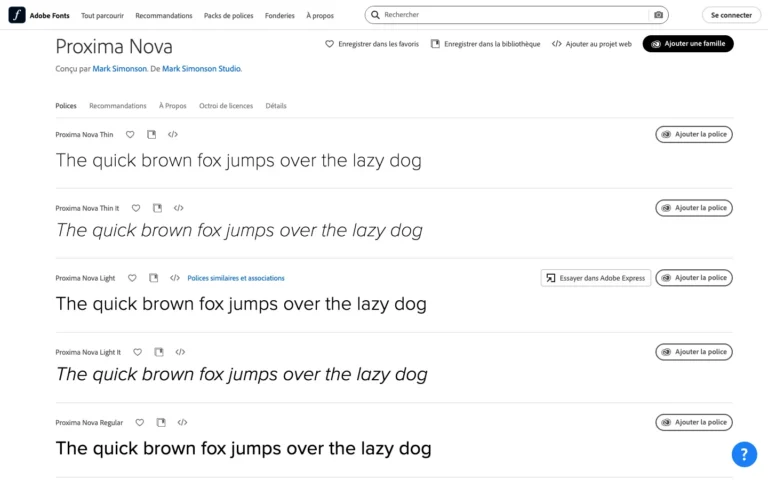Click the Proxima Nova Light It label

pos(88,352)
